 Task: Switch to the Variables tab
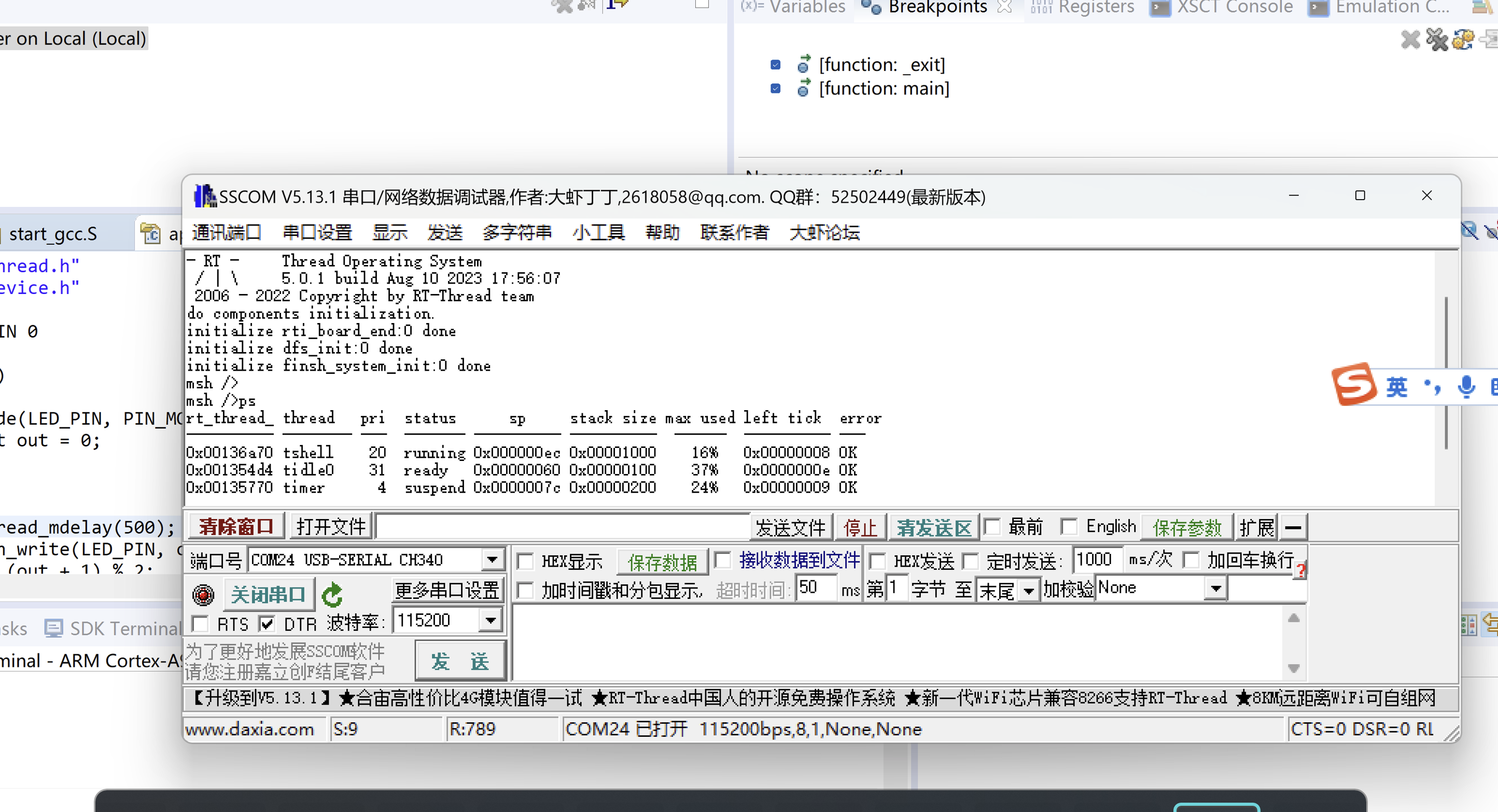pyautogui.click(x=793, y=7)
